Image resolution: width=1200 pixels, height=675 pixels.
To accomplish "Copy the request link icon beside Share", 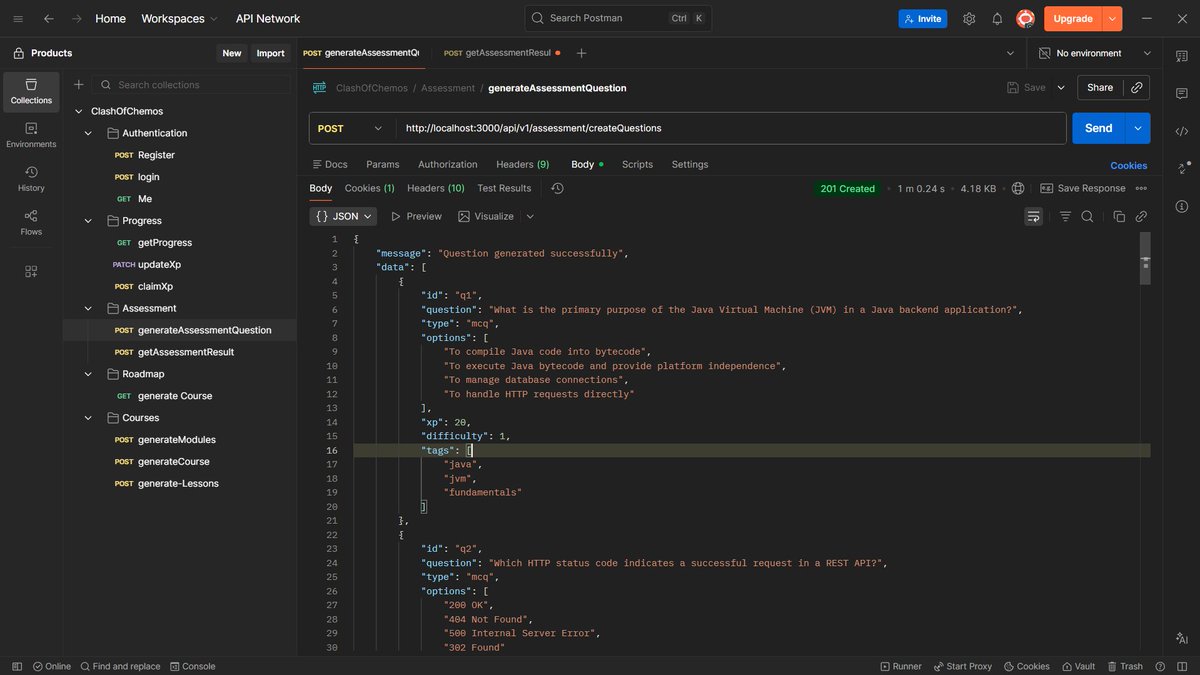I will pos(1137,88).
